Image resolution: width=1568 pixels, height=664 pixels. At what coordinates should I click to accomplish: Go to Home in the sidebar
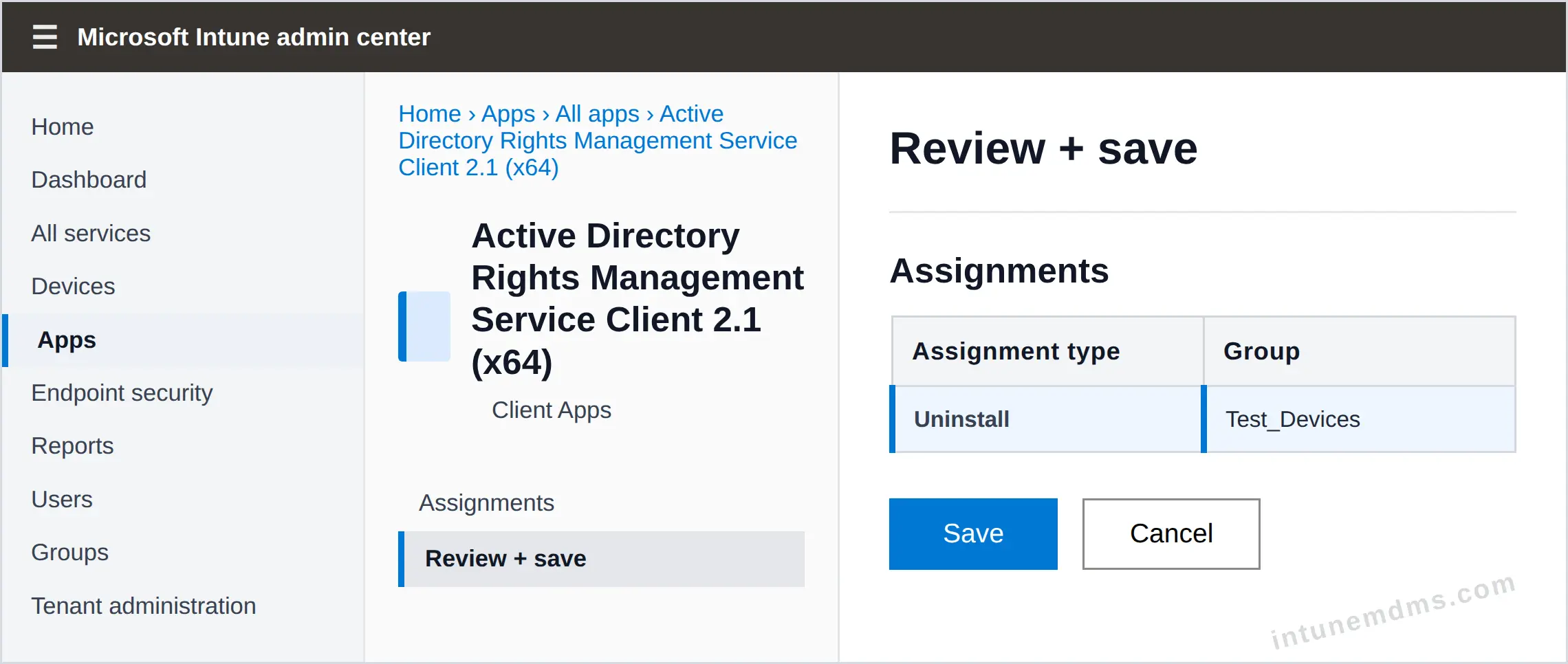(x=63, y=127)
